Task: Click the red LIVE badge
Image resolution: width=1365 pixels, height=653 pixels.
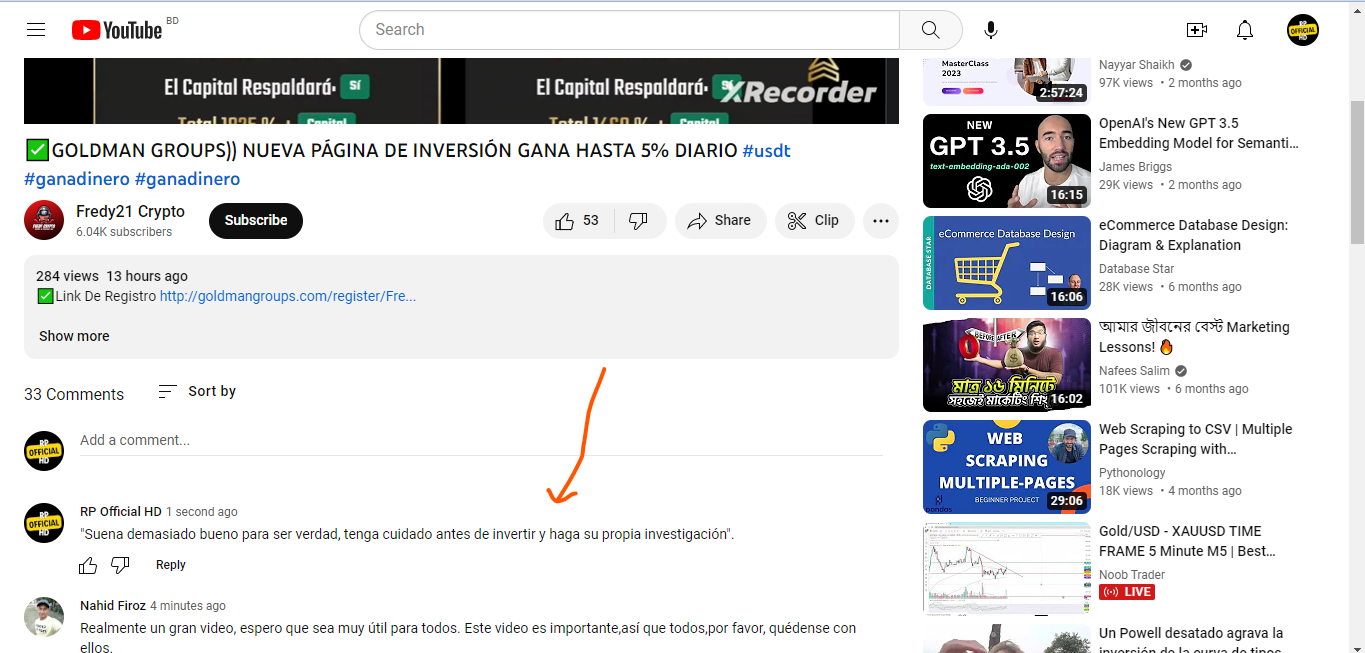Action: tap(1127, 592)
